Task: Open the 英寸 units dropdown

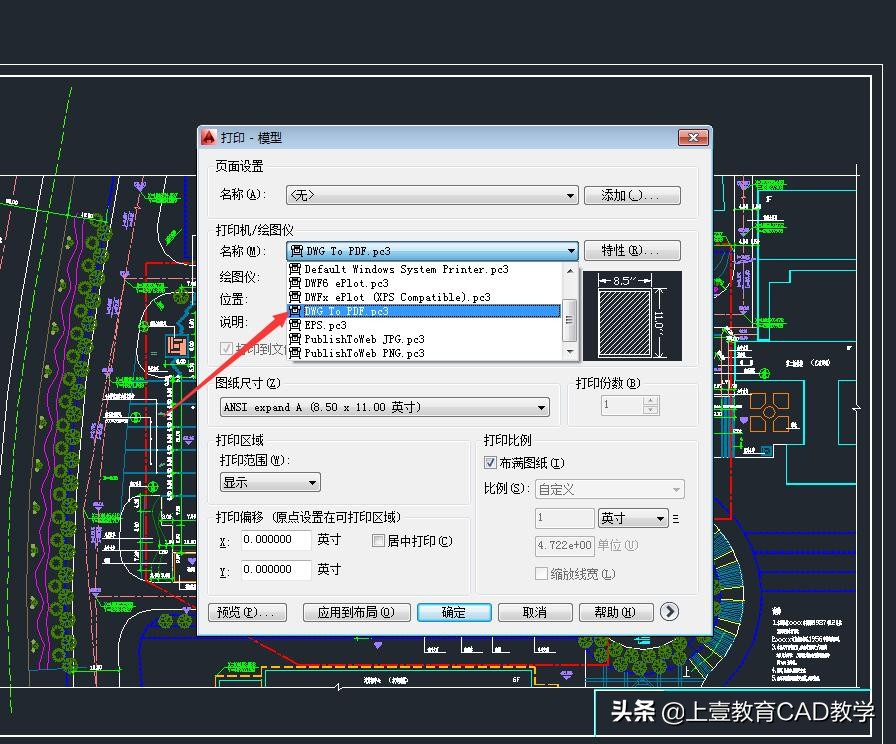Action: click(658, 518)
